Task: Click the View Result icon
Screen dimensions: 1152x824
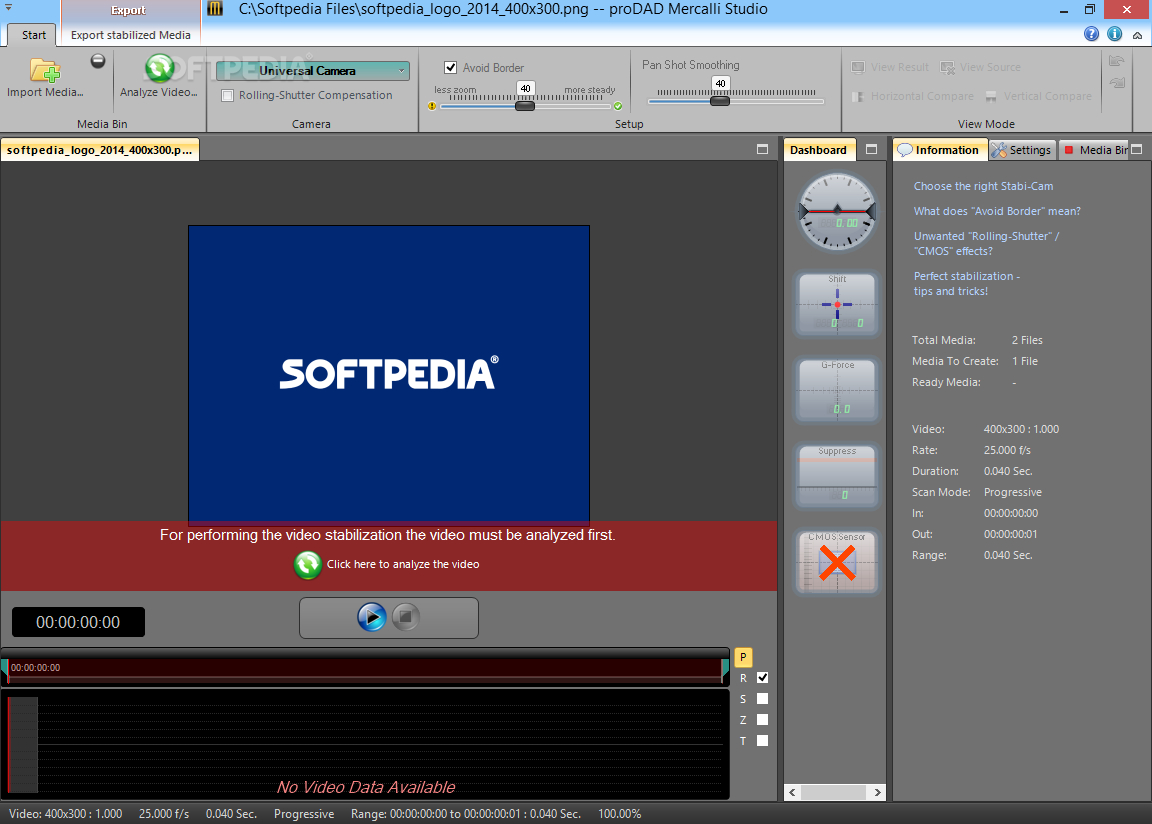Action: (858, 68)
